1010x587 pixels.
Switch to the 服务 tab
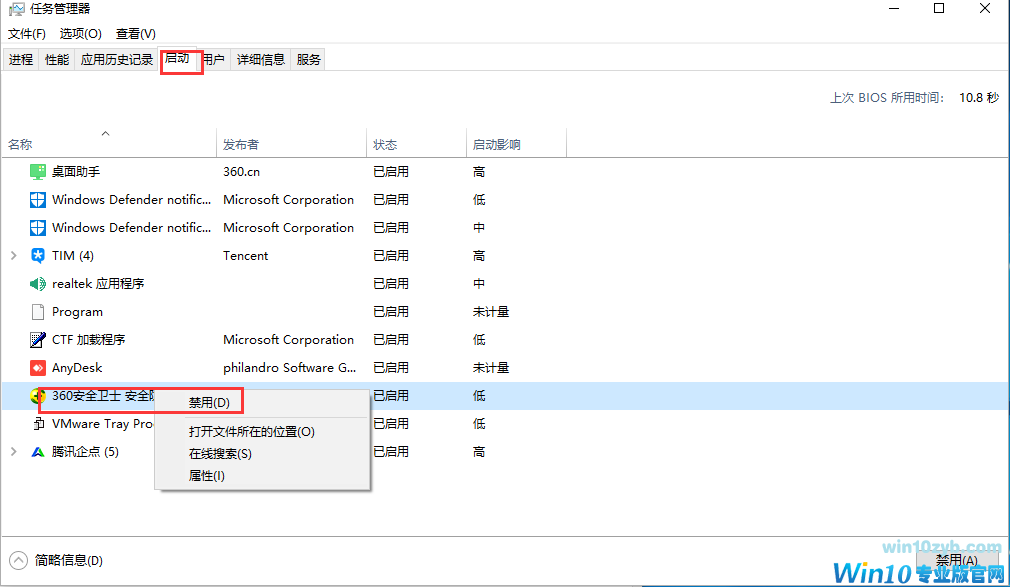pos(310,58)
